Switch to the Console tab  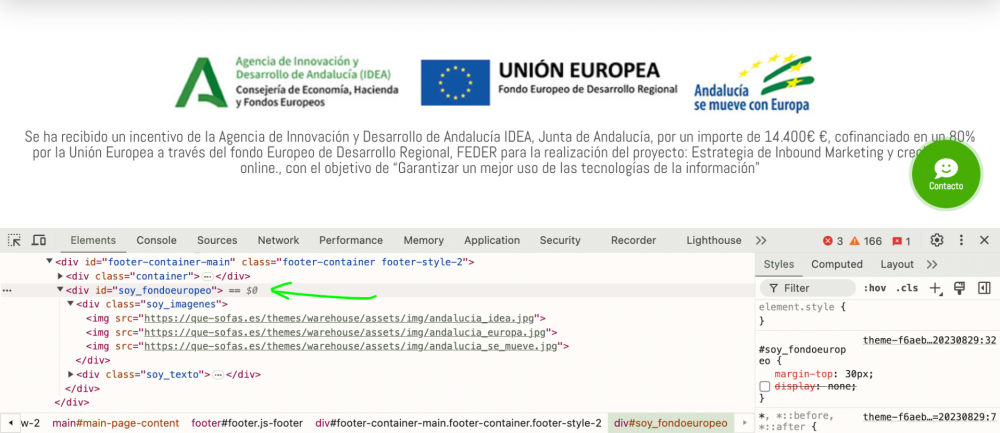(x=156, y=240)
